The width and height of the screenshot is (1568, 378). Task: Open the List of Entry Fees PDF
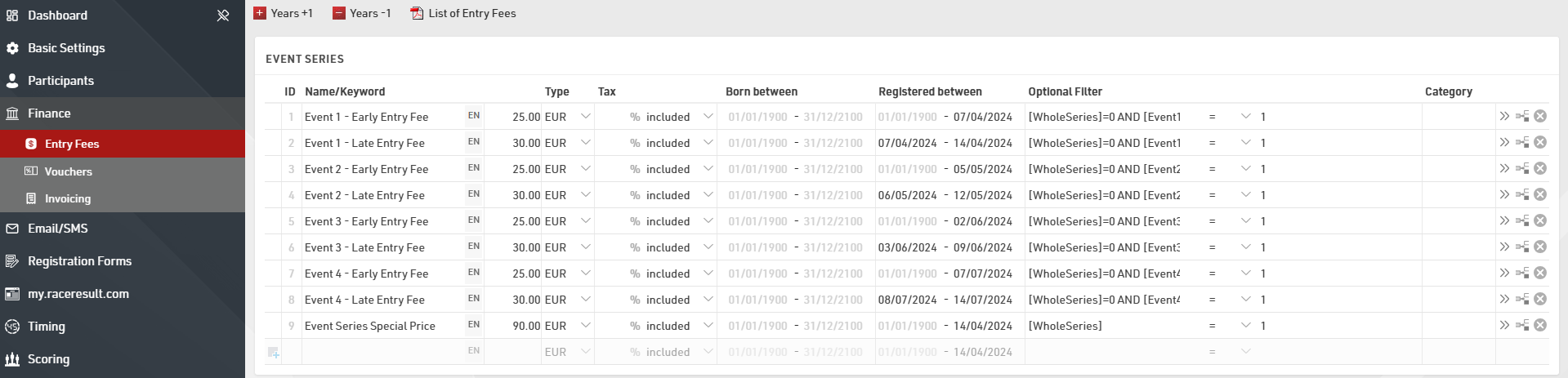(x=463, y=13)
